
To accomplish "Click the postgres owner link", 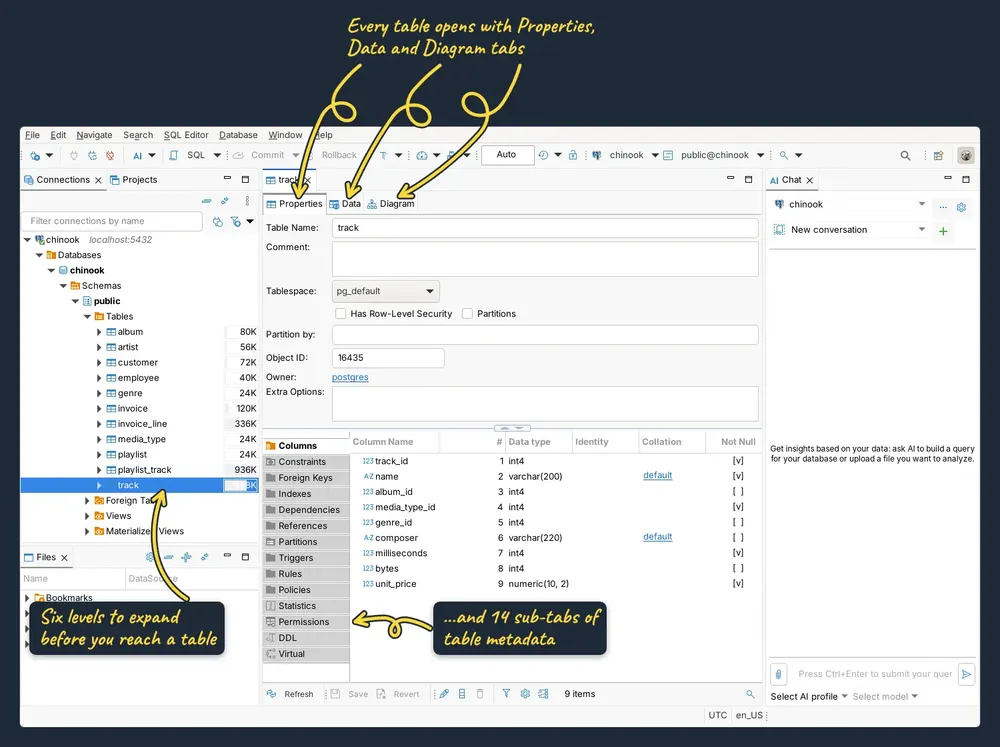I will [x=350, y=377].
